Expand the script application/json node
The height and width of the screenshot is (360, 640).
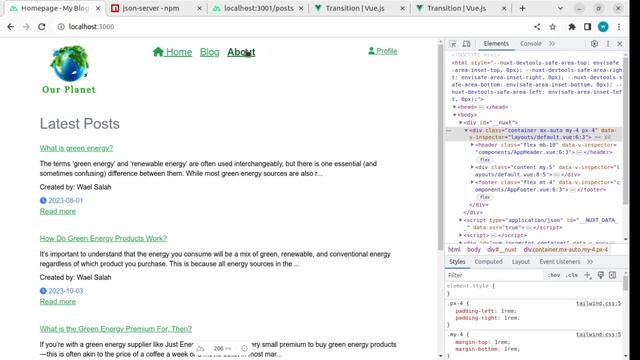click(x=460, y=220)
